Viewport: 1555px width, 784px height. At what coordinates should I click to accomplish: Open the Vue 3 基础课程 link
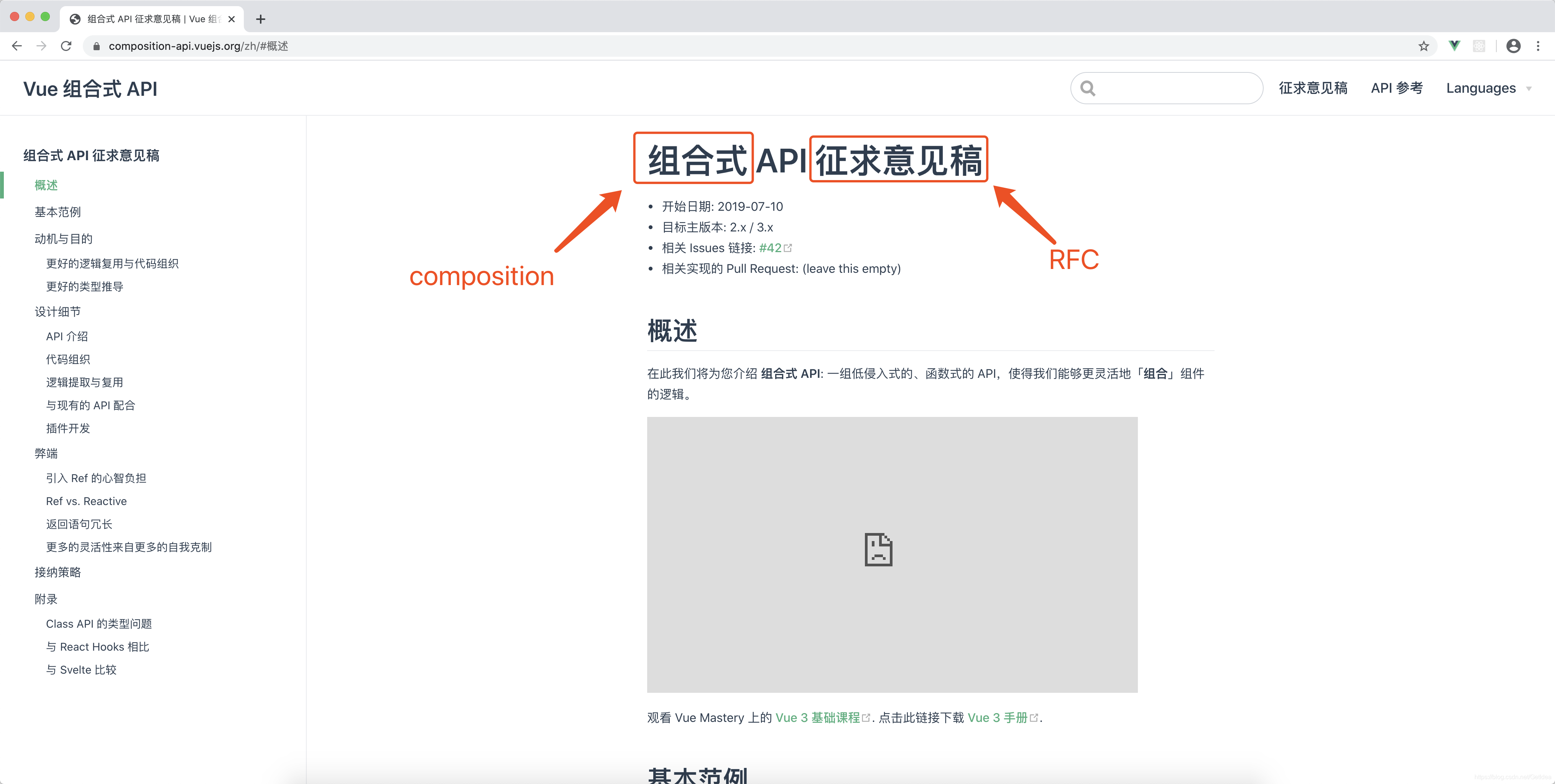click(823, 718)
